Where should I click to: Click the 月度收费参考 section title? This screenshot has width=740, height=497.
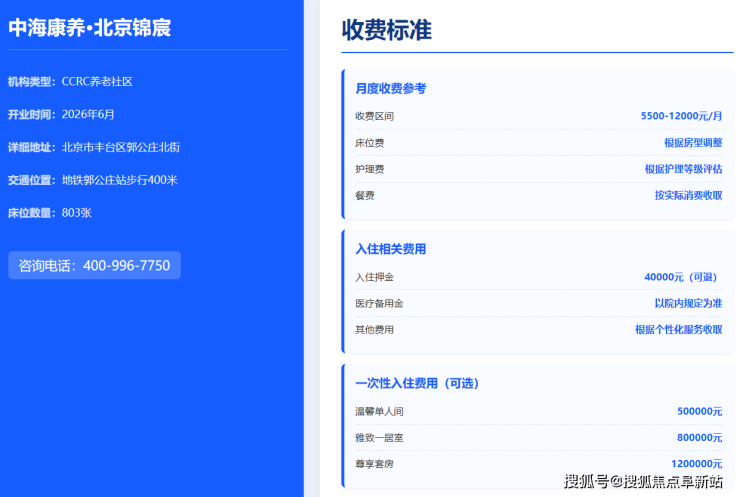coord(391,89)
